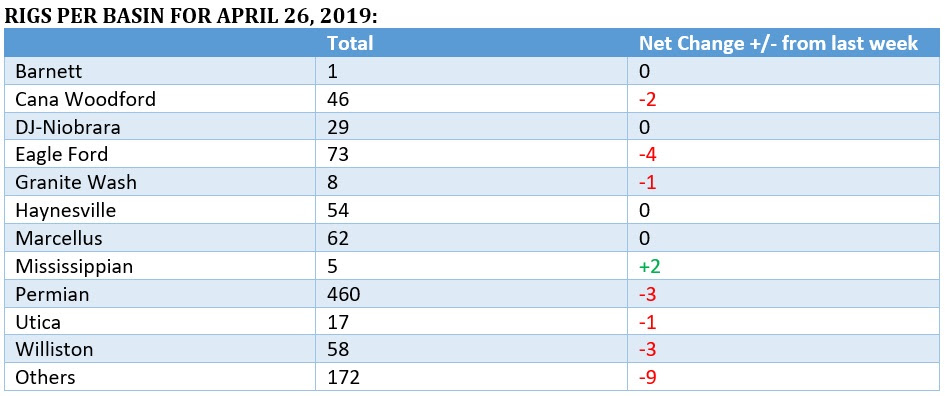Click the Eagle Ford -4 net change
The width and height of the screenshot is (945, 396).
647,154
